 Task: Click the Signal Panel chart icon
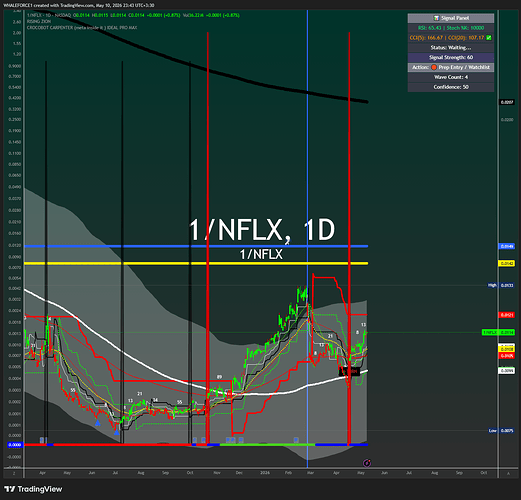tap(436, 18)
